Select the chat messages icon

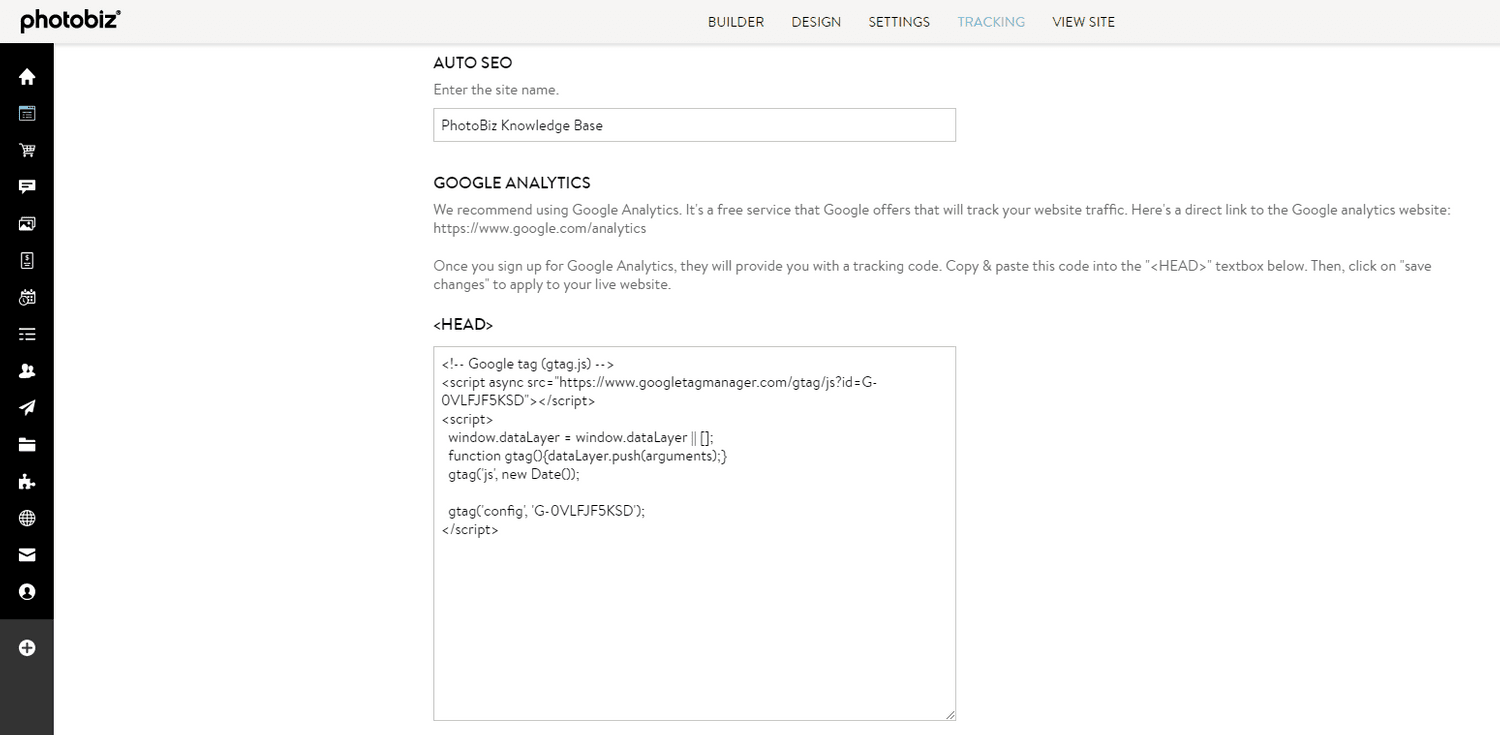click(x=26, y=186)
